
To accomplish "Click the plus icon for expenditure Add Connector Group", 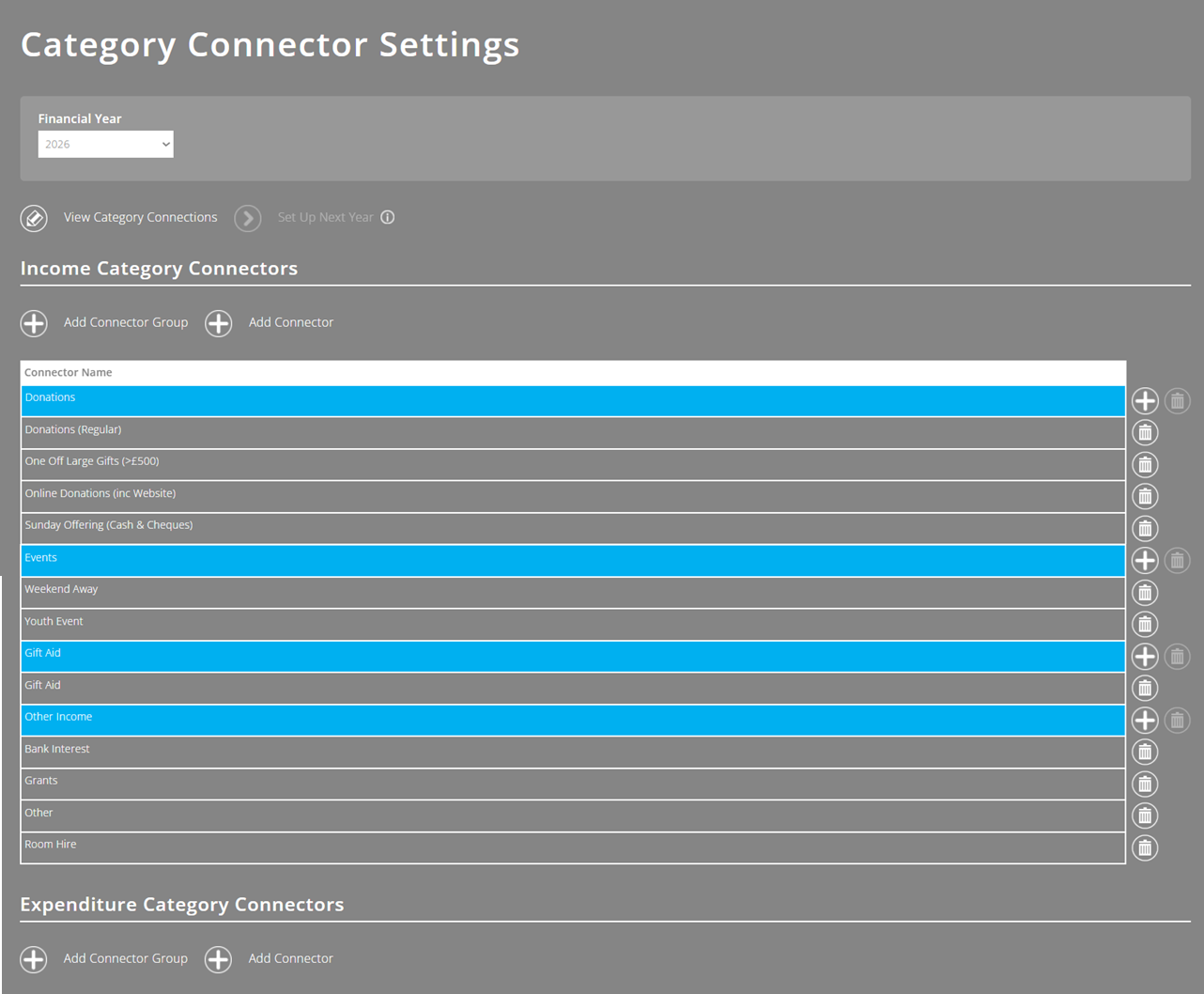I will pos(34,959).
